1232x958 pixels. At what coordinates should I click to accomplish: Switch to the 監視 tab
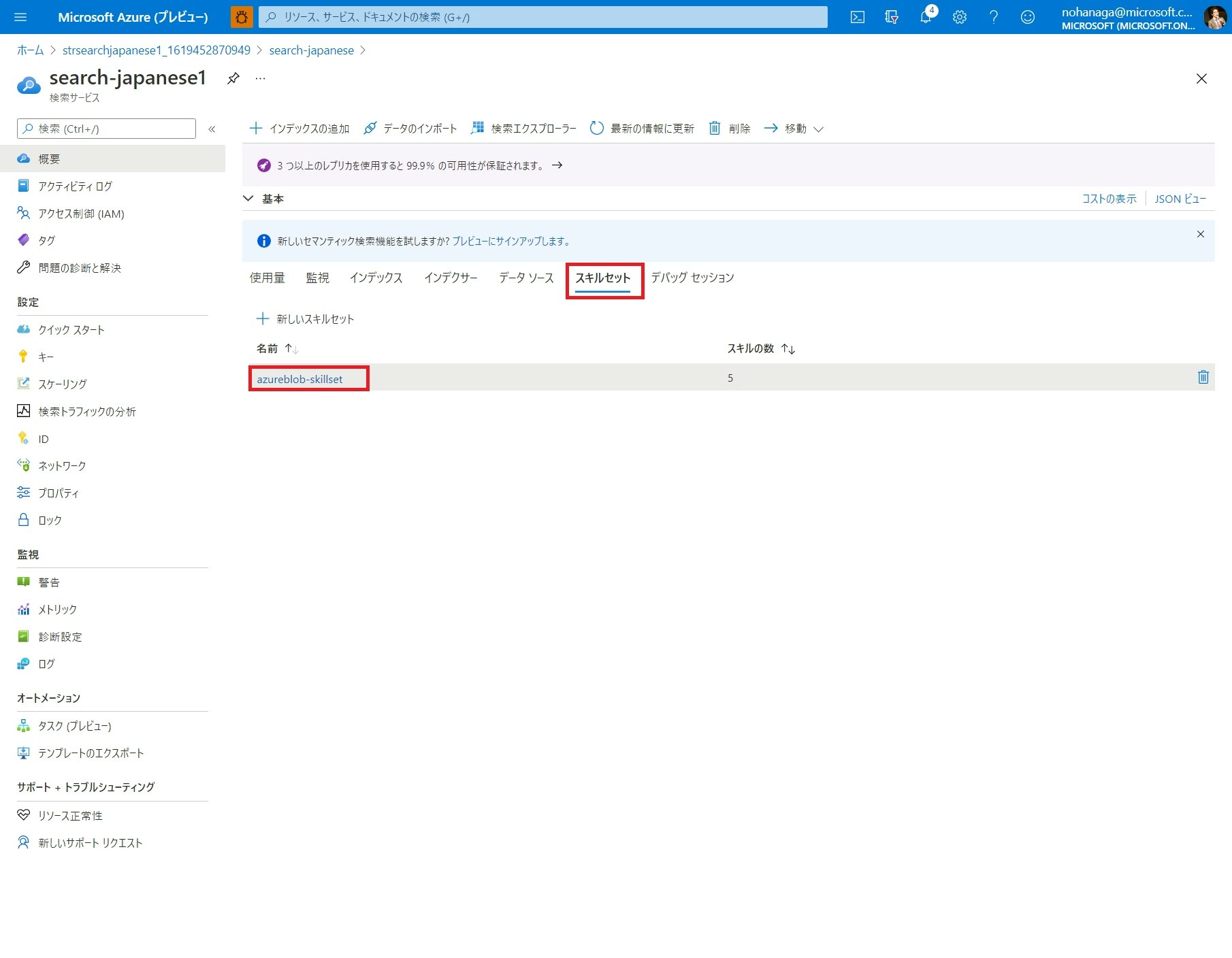pos(317,278)
